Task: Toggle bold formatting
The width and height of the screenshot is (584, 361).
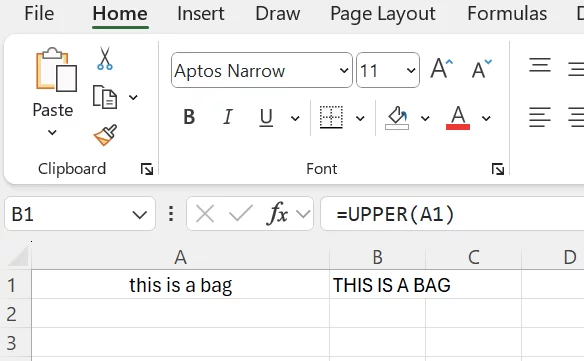Action: point(189,117)
